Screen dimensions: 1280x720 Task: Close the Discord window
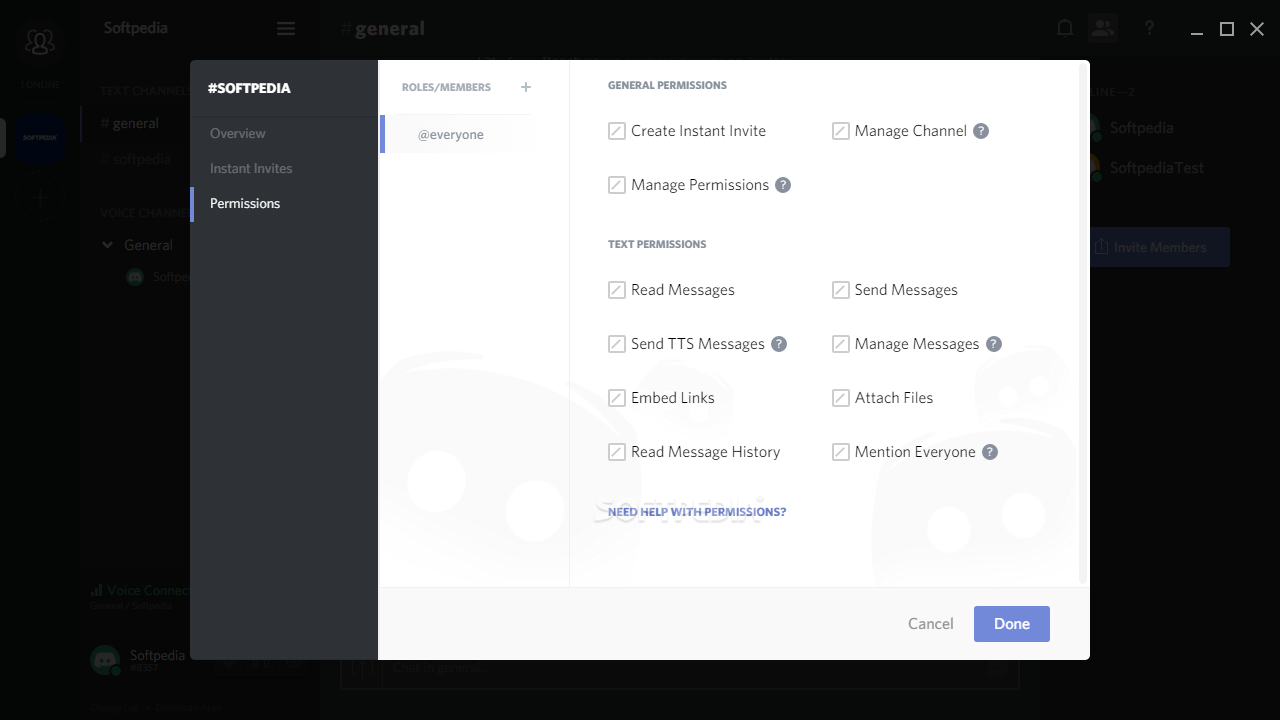(1257, 30)
